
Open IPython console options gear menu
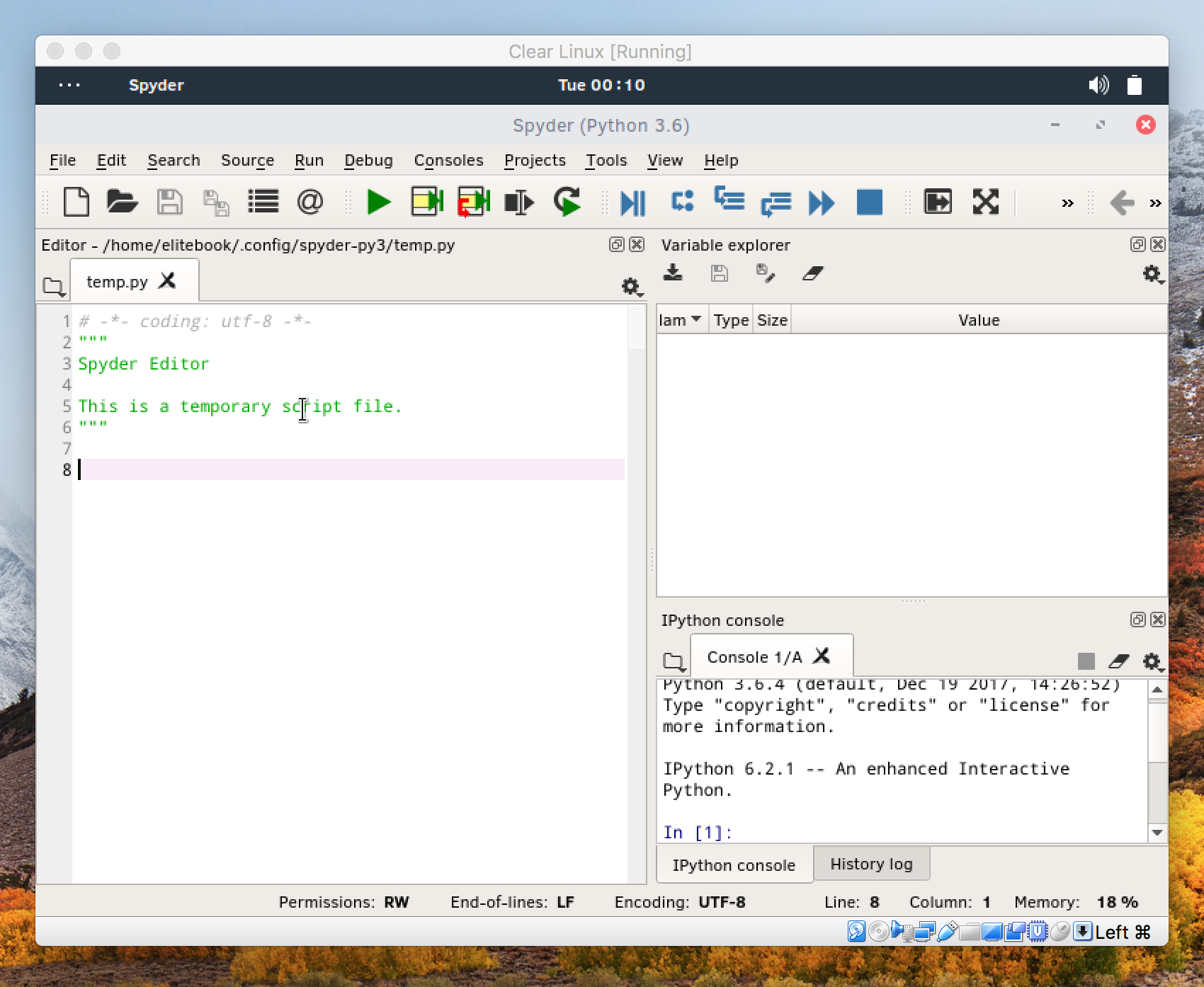[x=1153, y=662]
